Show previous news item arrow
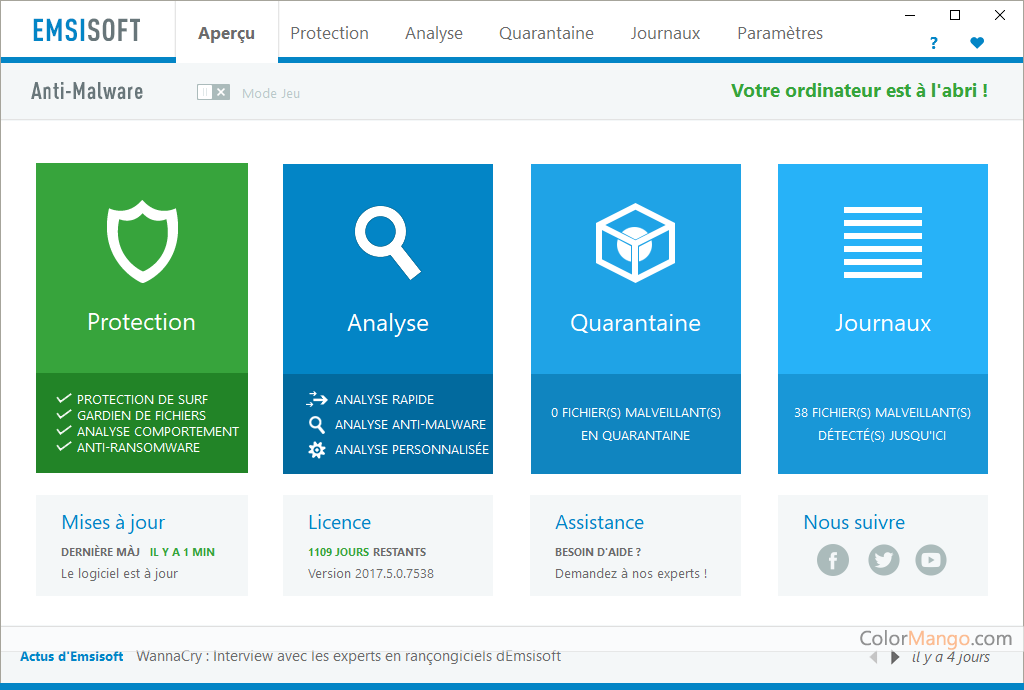 [874, 657]
